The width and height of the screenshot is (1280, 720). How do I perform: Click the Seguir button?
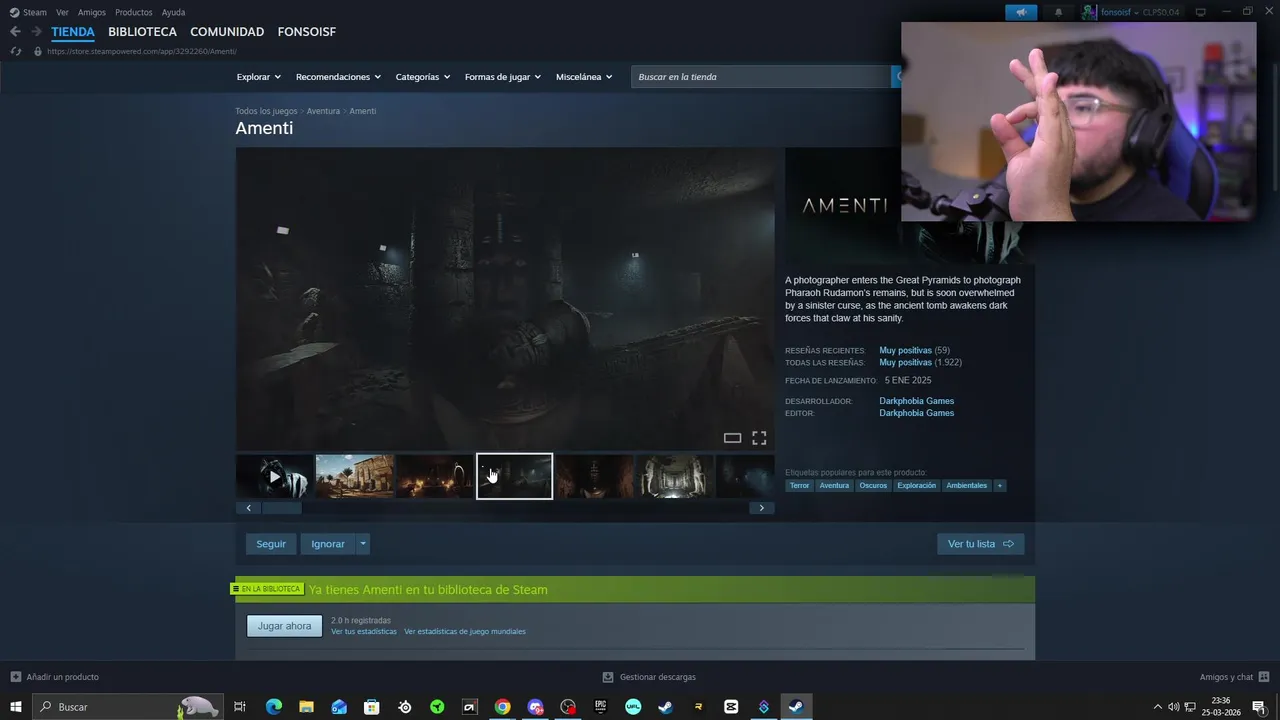coord(271,544)
